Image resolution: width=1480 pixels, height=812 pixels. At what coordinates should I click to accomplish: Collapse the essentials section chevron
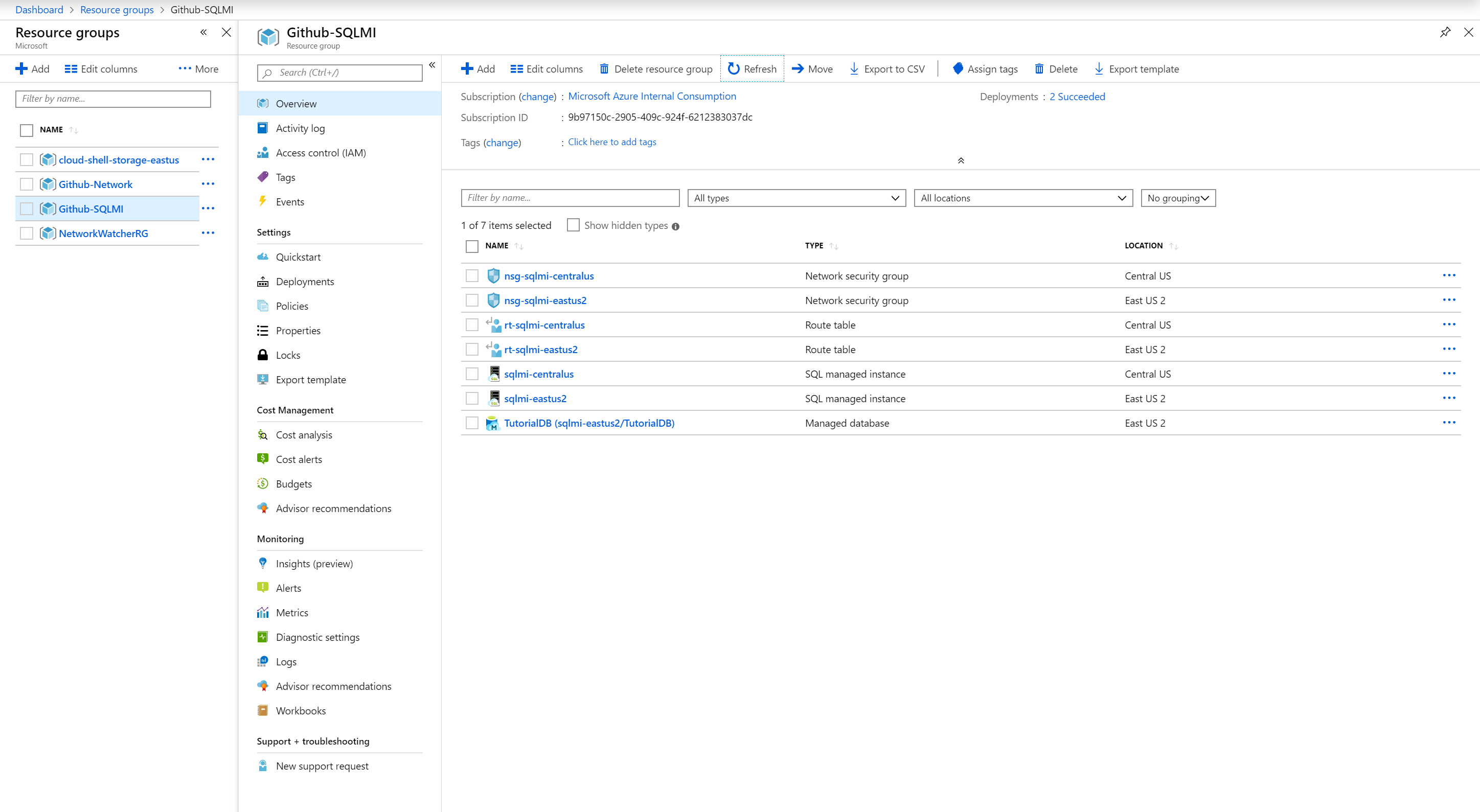(961, 160)
